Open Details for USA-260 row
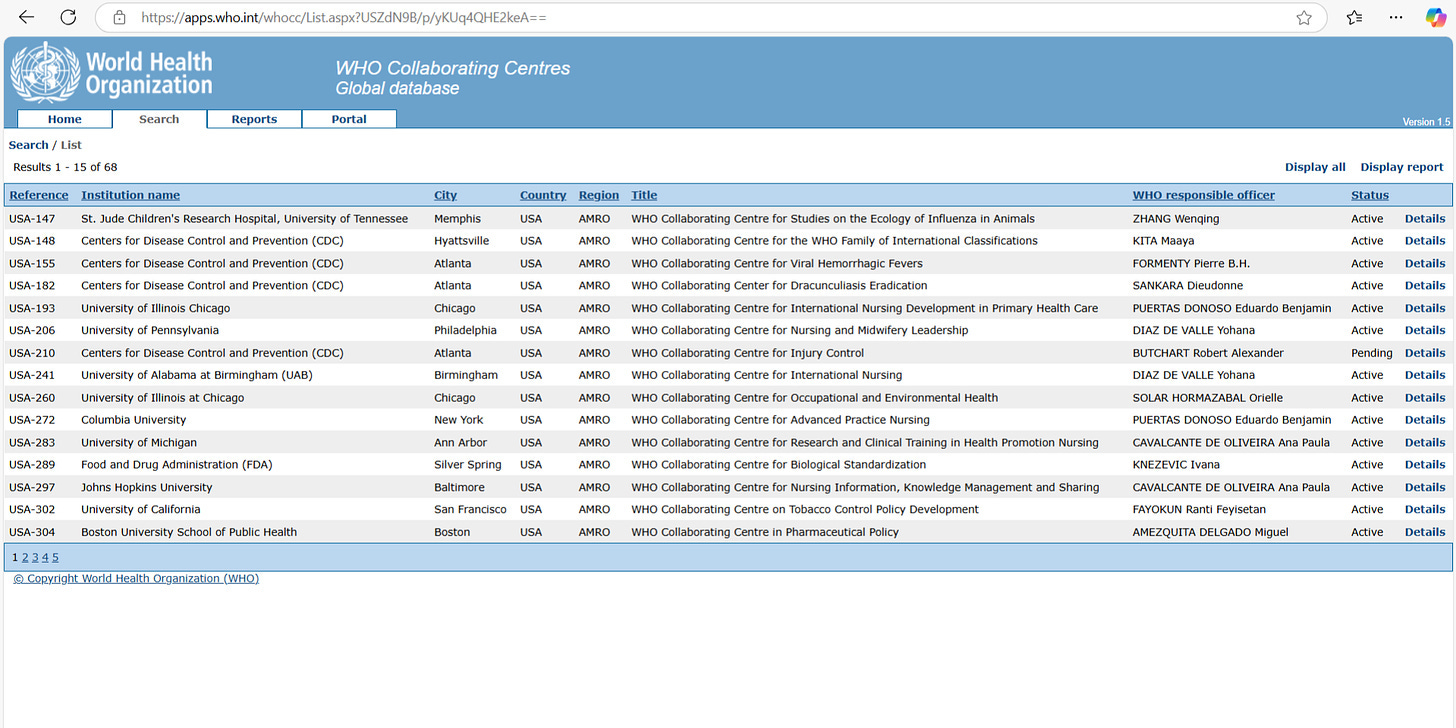The height and width of the screenshot is (728, 1456). [1425, 398]
